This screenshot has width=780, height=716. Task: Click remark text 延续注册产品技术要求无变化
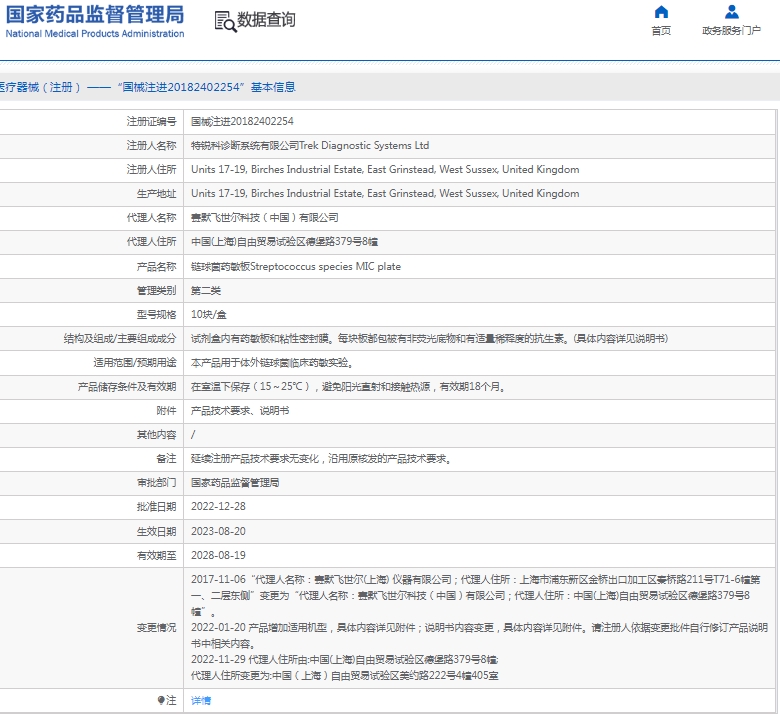click(321, 459)
